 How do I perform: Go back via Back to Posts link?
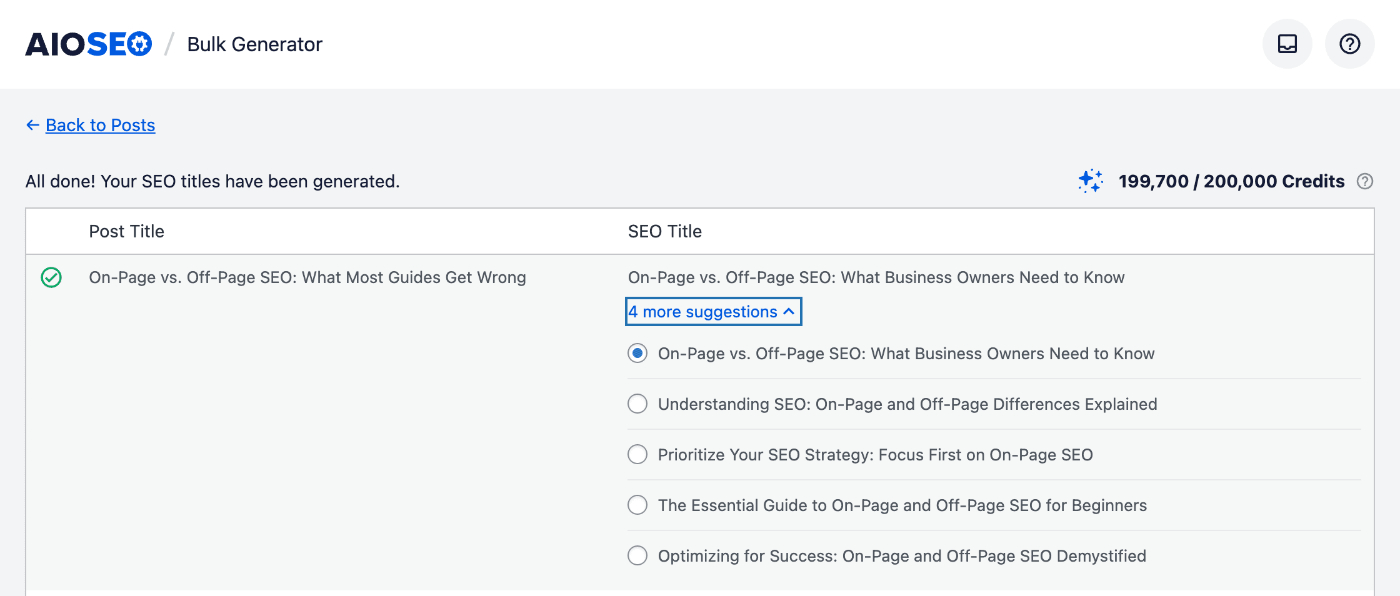(100, 125)
